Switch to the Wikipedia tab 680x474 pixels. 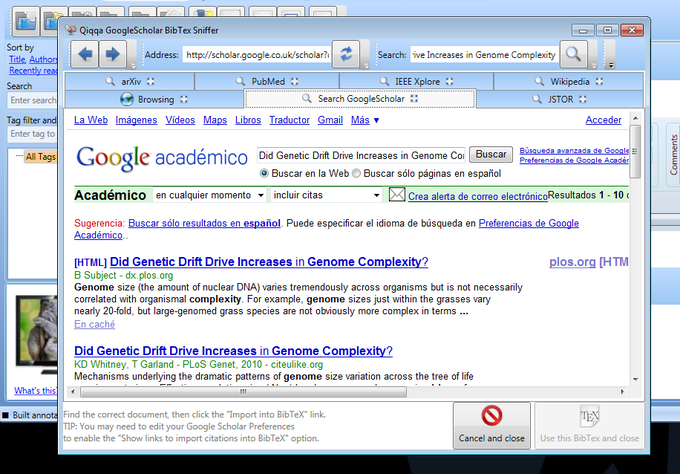point(569,81)
